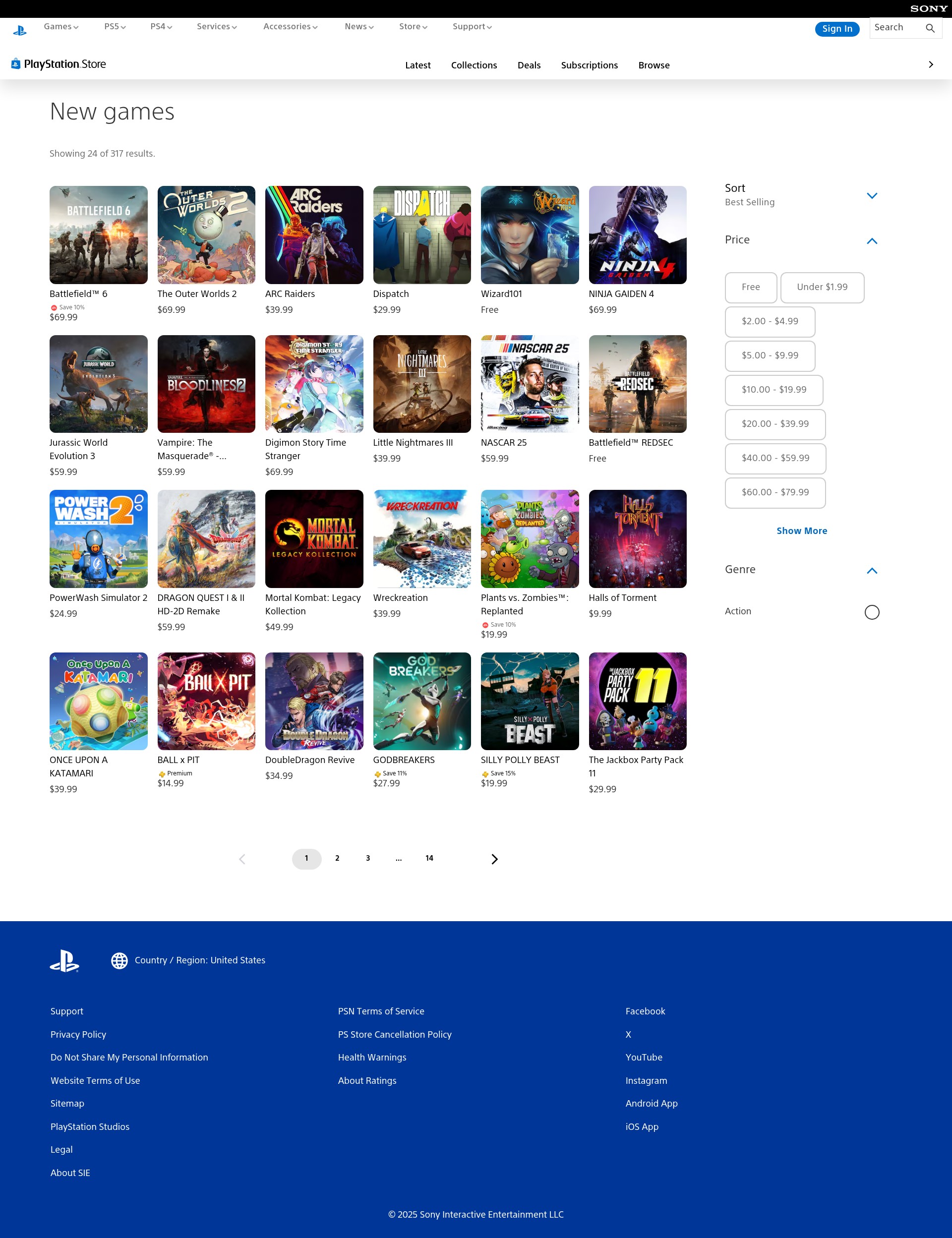Expand the Accessories menu
Viewport: 952px width, 1238px height.
click(x=291, y=27)
